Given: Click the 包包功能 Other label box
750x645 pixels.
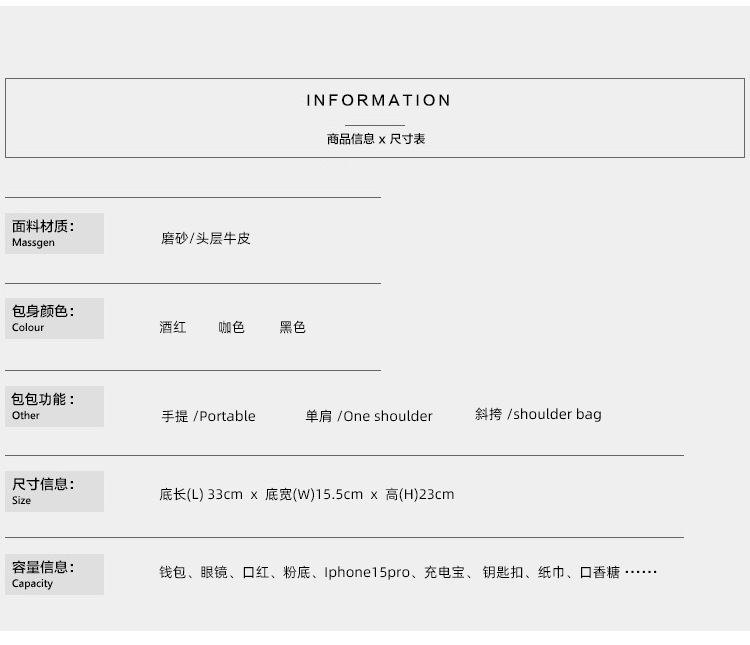Looking at the screenshot, I should tap(55, 406).
